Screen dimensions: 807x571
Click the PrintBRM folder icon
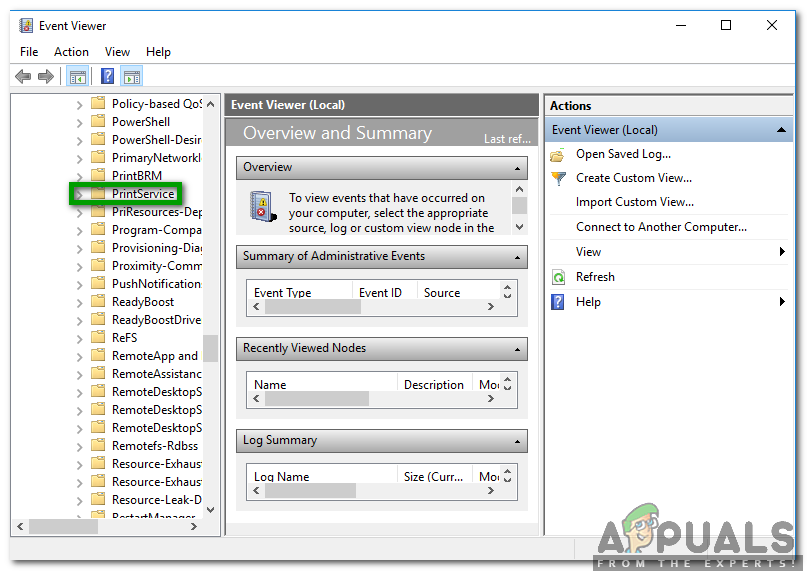pos(98,175)
